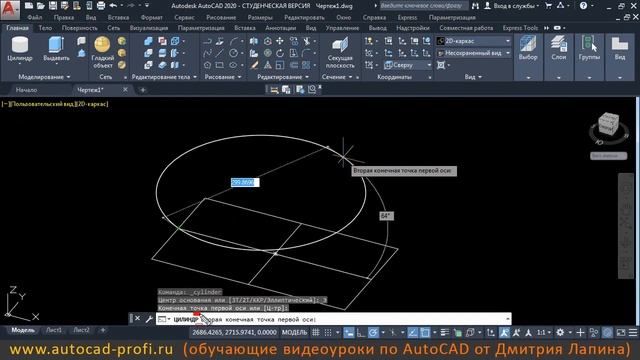Switch to the Лист1 layout tab

coord(53,330)
